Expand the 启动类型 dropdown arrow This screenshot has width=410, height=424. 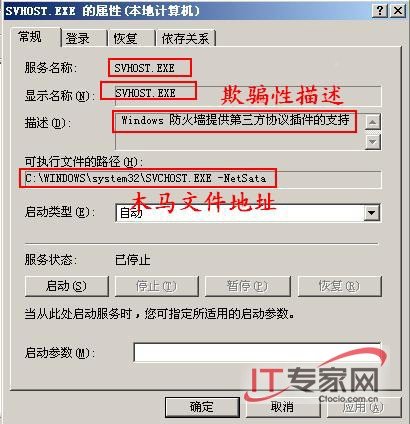[x=371, y=213]
